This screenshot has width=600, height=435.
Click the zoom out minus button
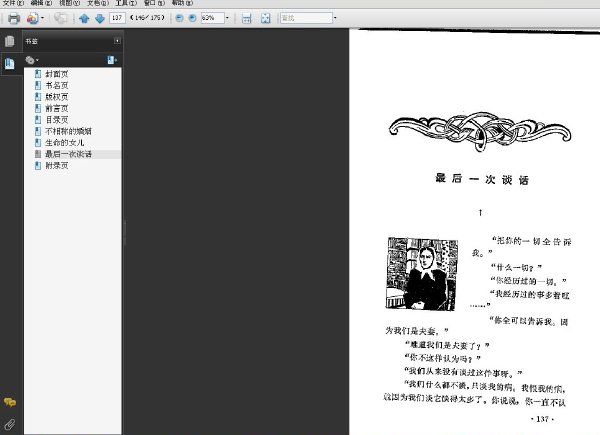pos(179,18)
